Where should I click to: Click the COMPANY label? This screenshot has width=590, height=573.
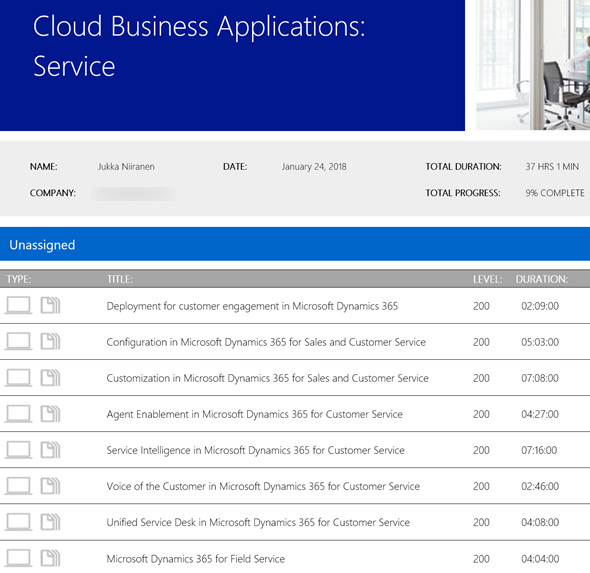click(x=53, y=193)
